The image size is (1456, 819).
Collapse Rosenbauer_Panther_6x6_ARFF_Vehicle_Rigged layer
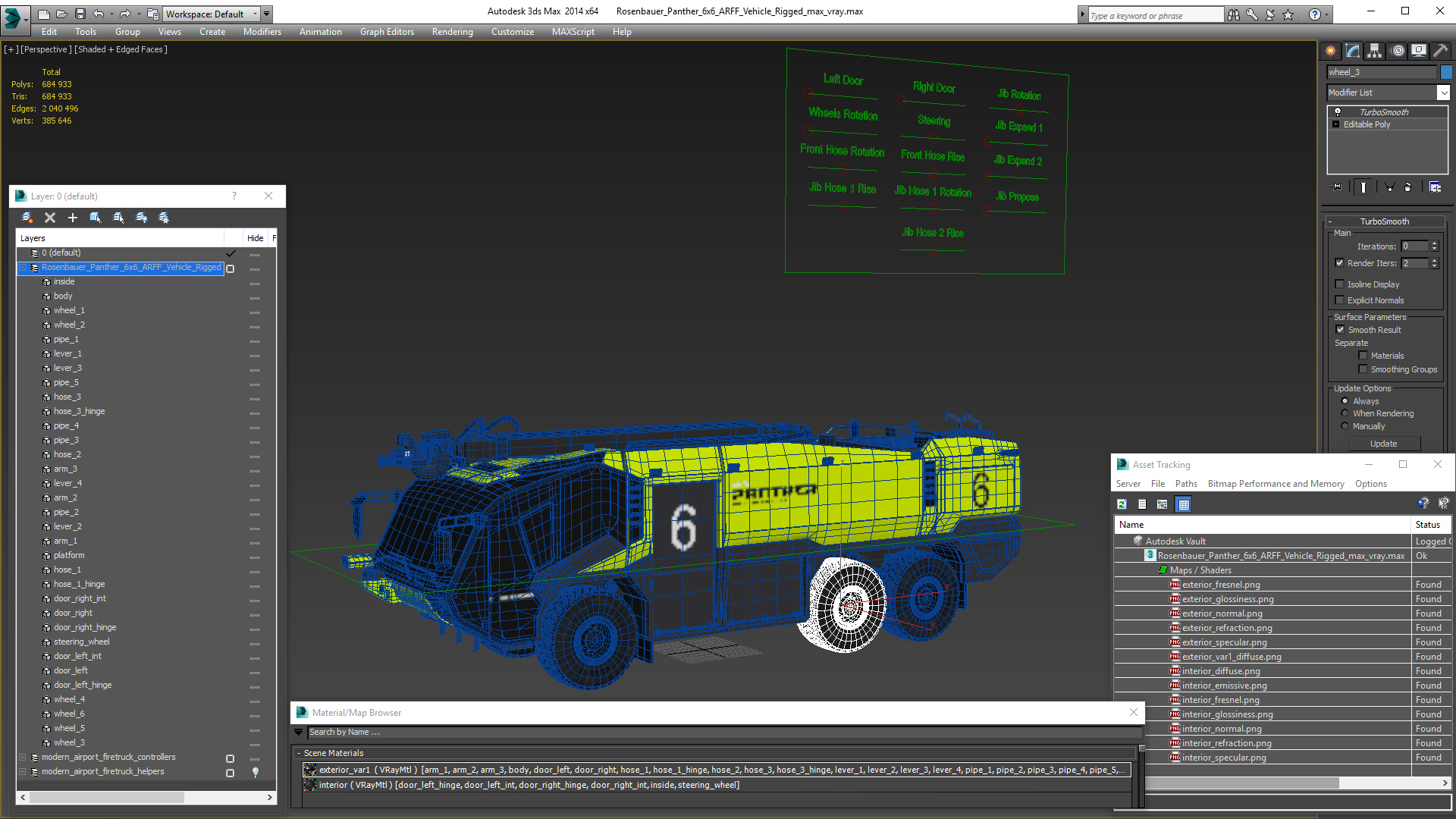[23, 268]
